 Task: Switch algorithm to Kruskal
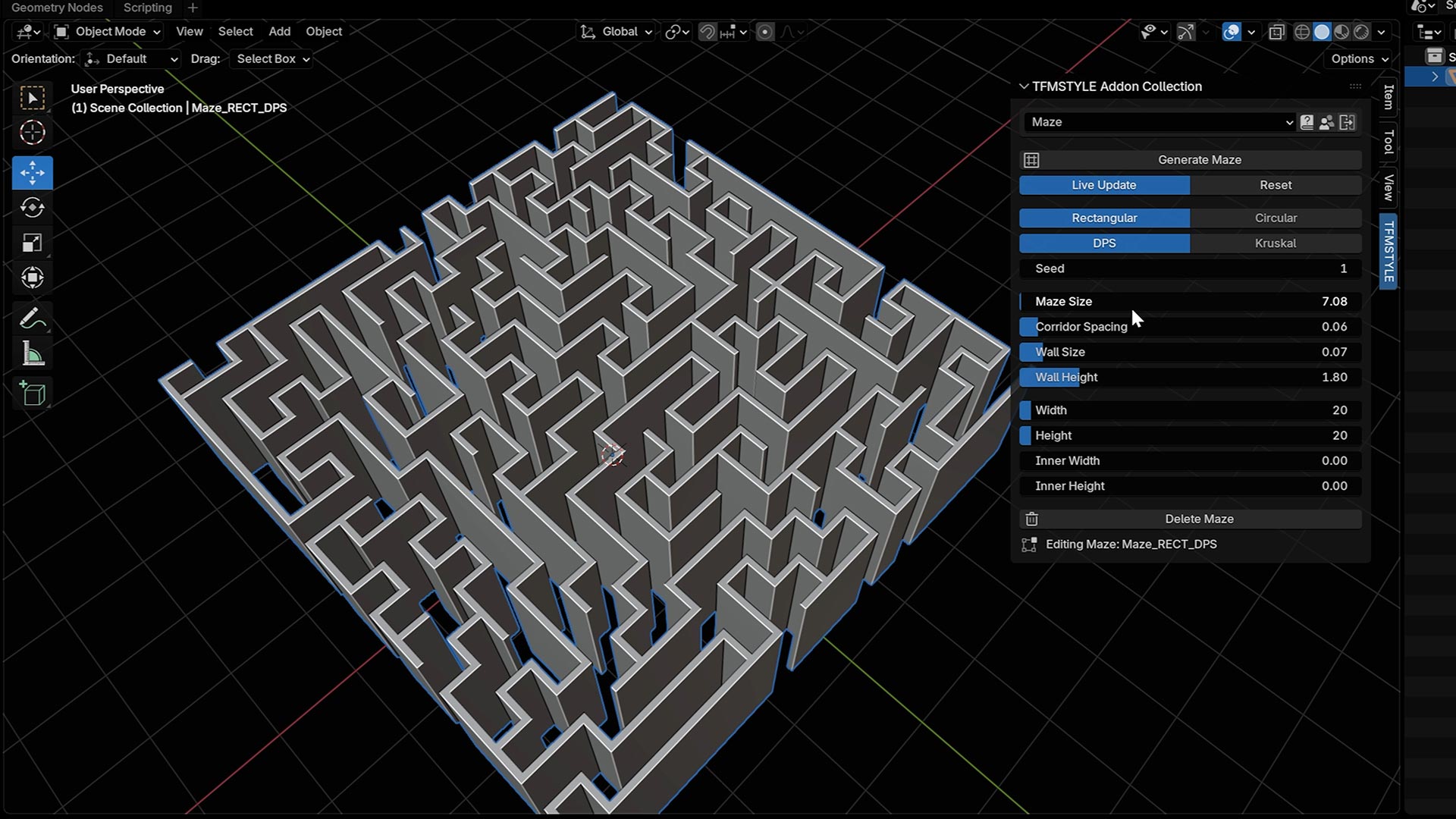coord(1276,243)
